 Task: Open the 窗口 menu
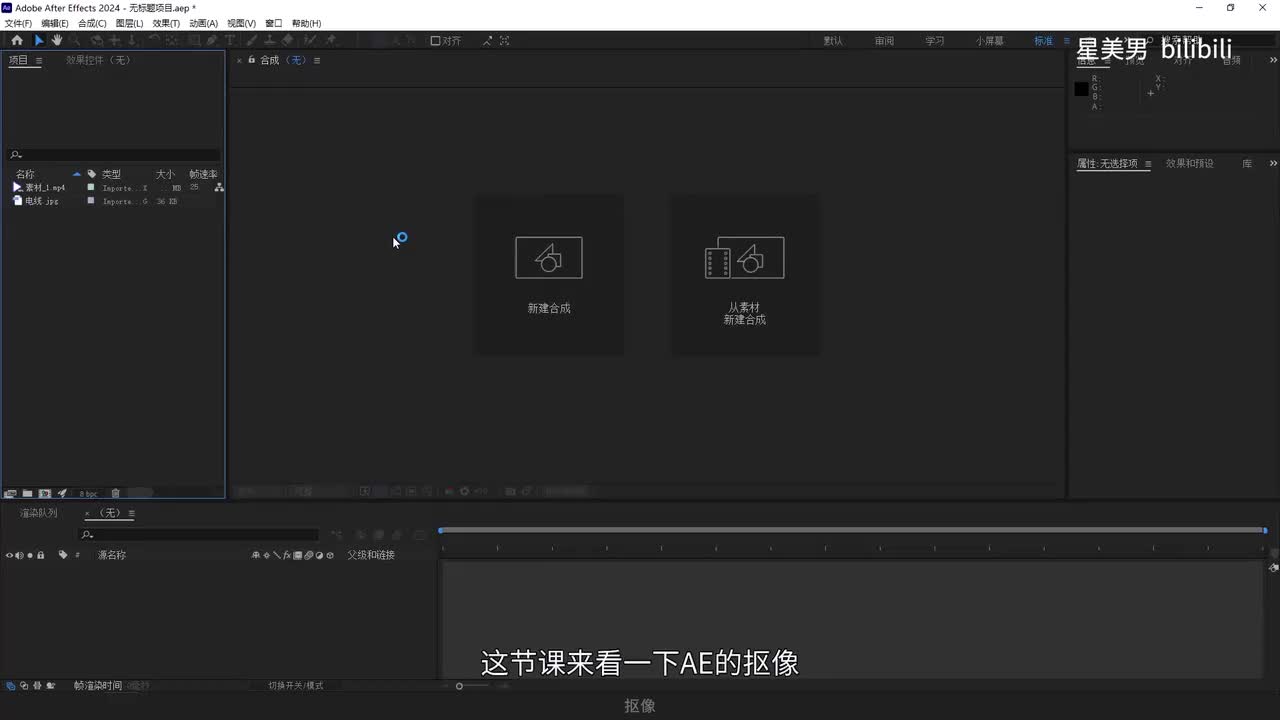273,23
